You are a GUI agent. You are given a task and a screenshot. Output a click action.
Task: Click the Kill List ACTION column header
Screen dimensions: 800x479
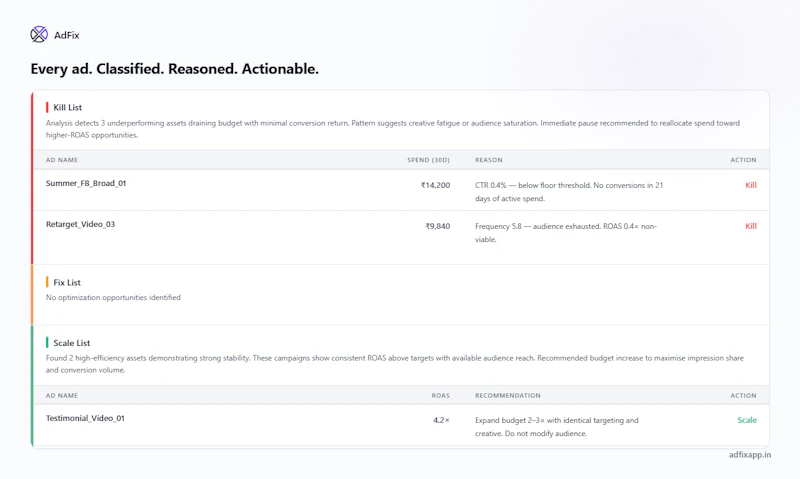(x=743, y=160)
